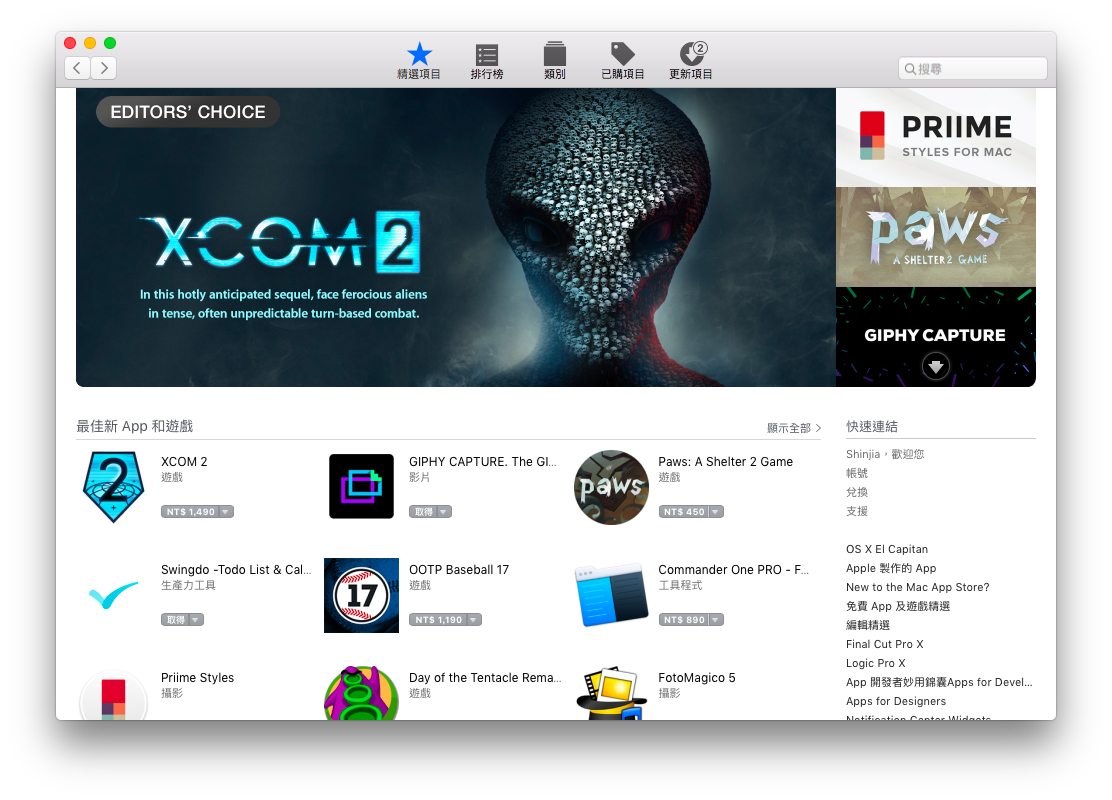
Task: Open Commander One PRO - F... title
Action: (x=733, y=570)
